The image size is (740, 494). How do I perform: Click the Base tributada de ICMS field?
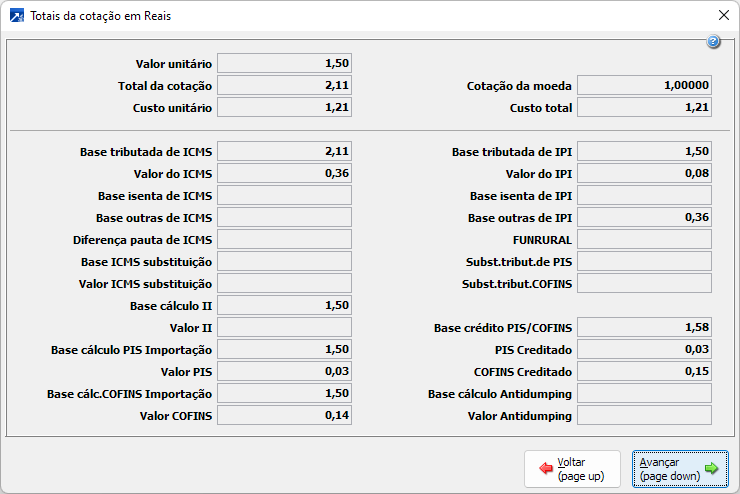tap(284, 151)
